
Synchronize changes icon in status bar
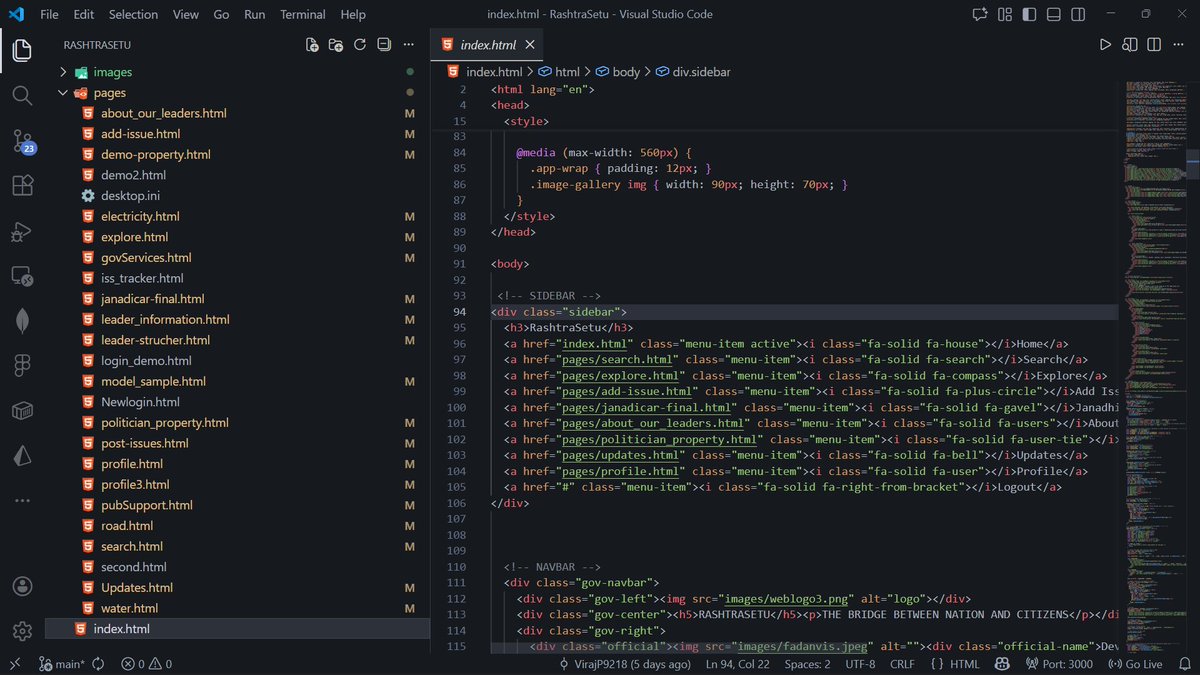pos(100,664)
